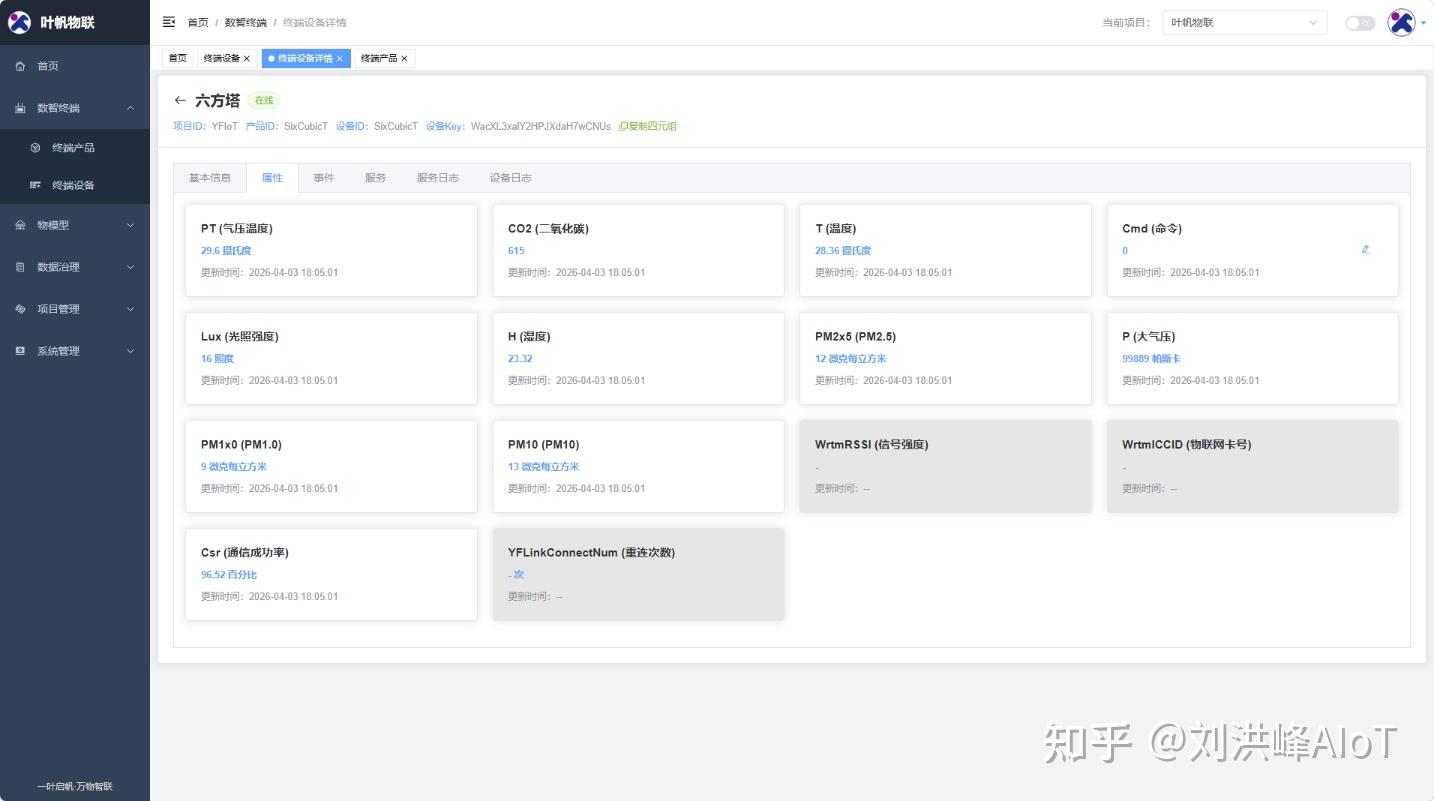Click the WrtmICCID (物联网卡号) card title
Image resolution: width=1434 pixels, height=801 pixels.
[1187, 445]
